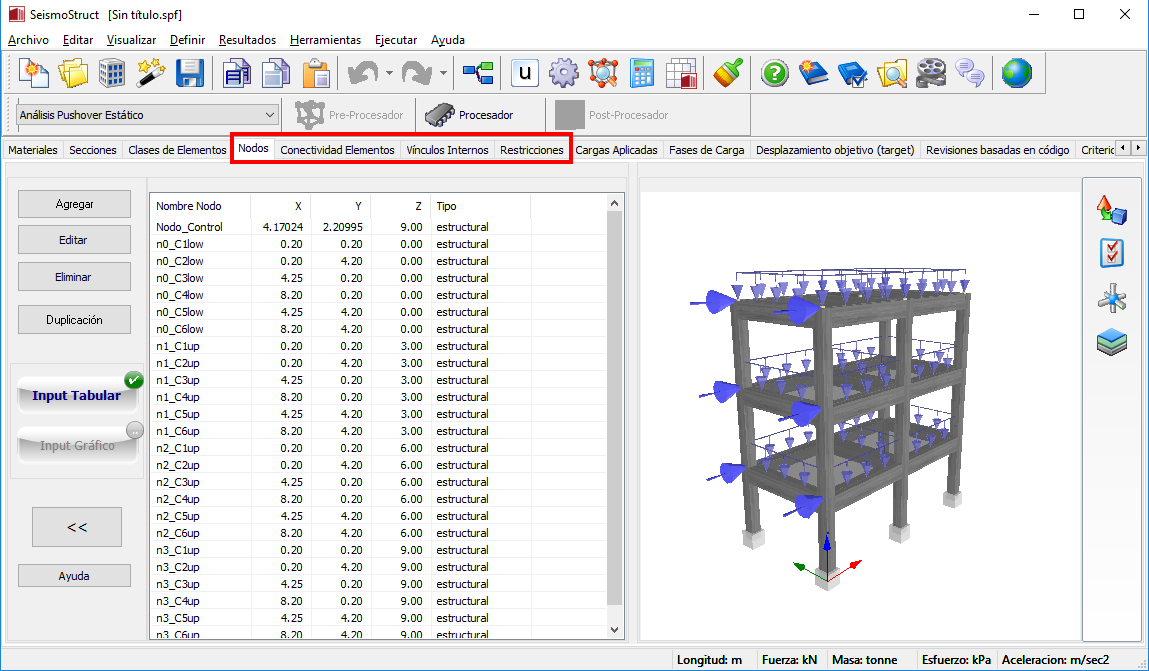The width and height of the screenshot is (1149, 671).
Task: Click the Save project floppy disk icon
Action: click(x=190, y=73)
